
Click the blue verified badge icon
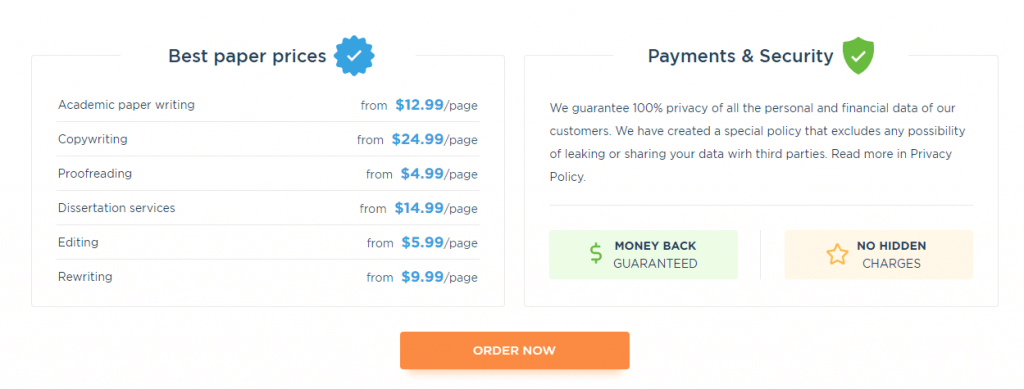coord(354,56)
